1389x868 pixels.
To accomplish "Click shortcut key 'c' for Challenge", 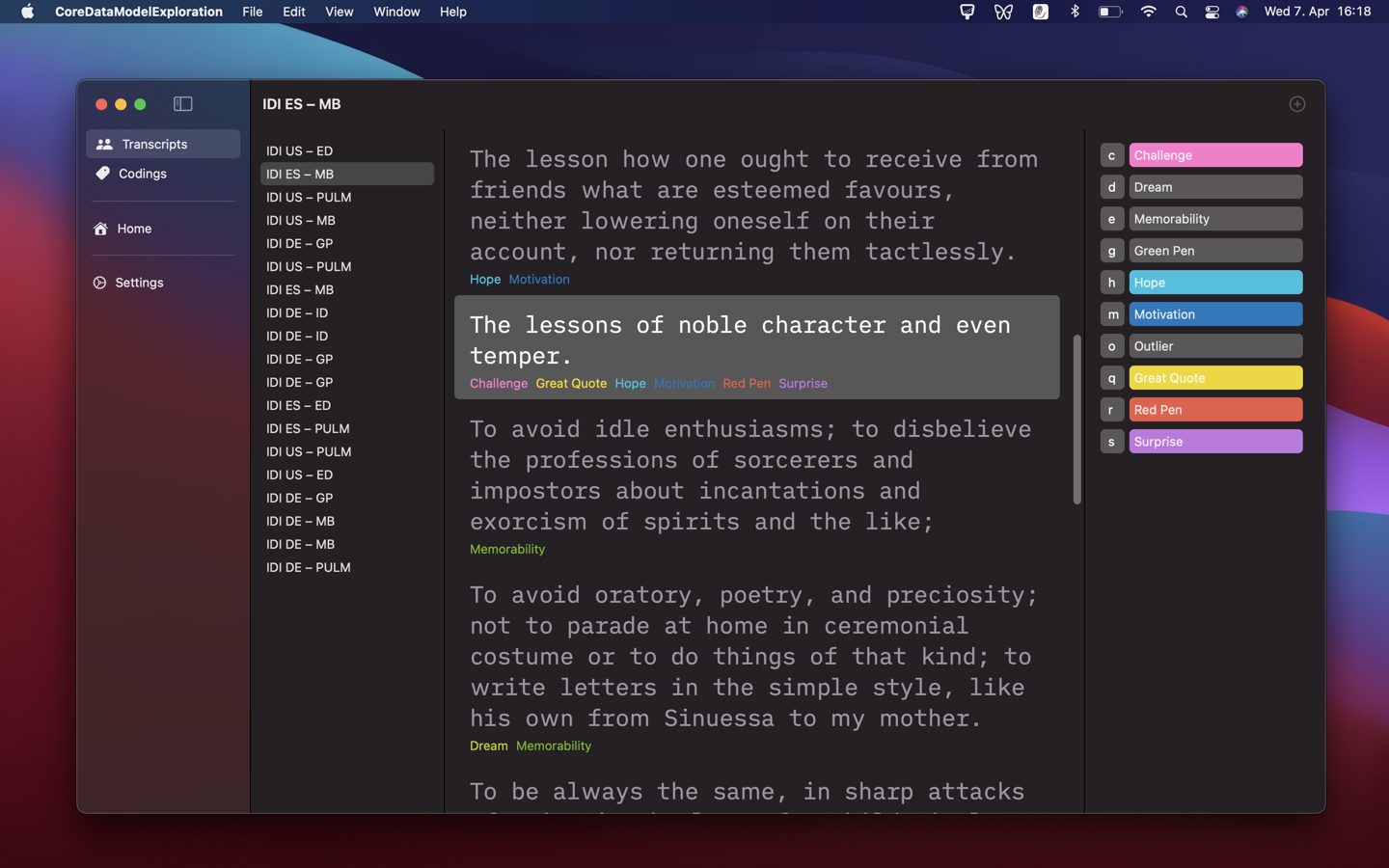I will (1112, 155).
